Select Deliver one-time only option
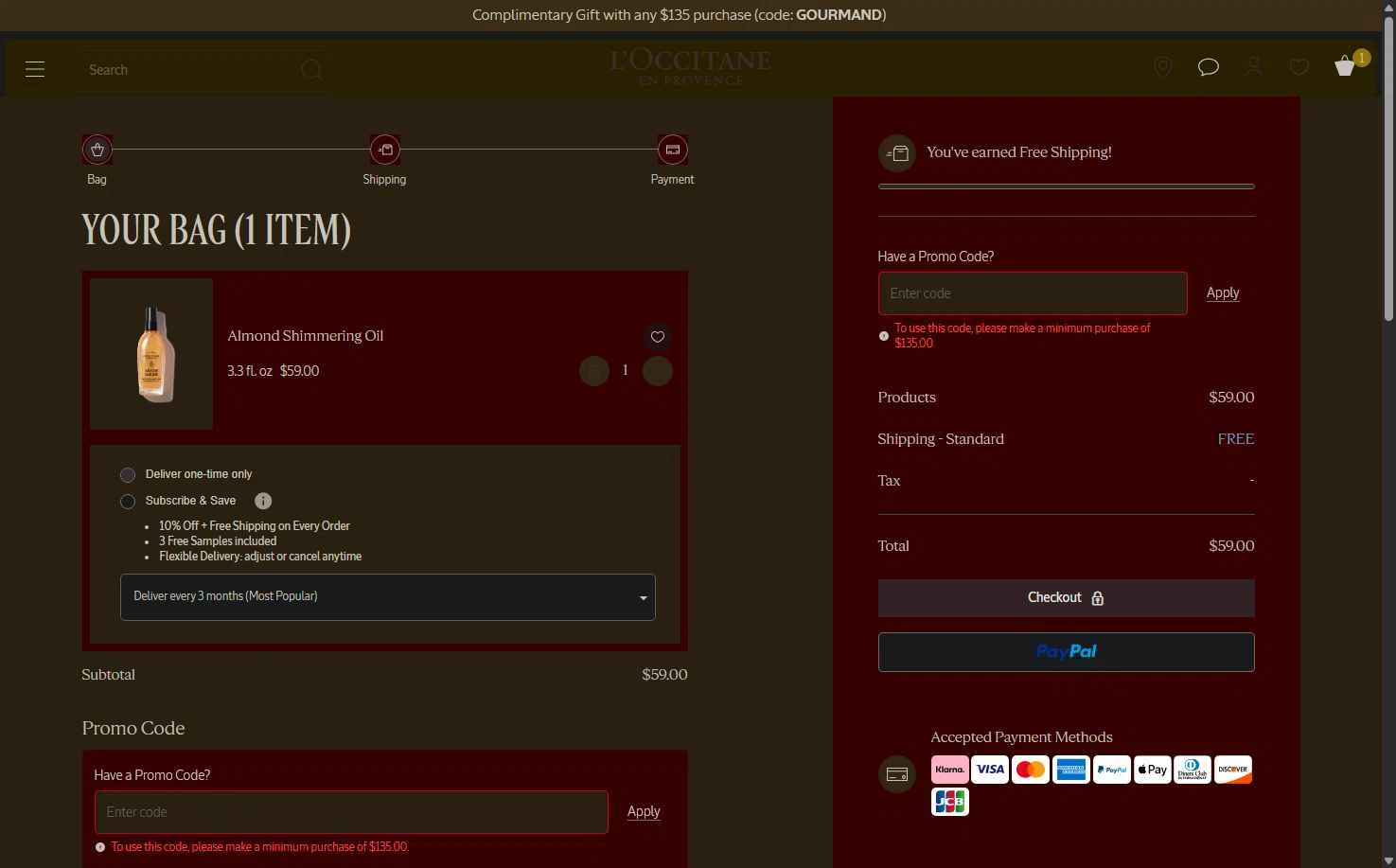The width and height of the screenshot is (1396, 868). [x=128, y=475]
